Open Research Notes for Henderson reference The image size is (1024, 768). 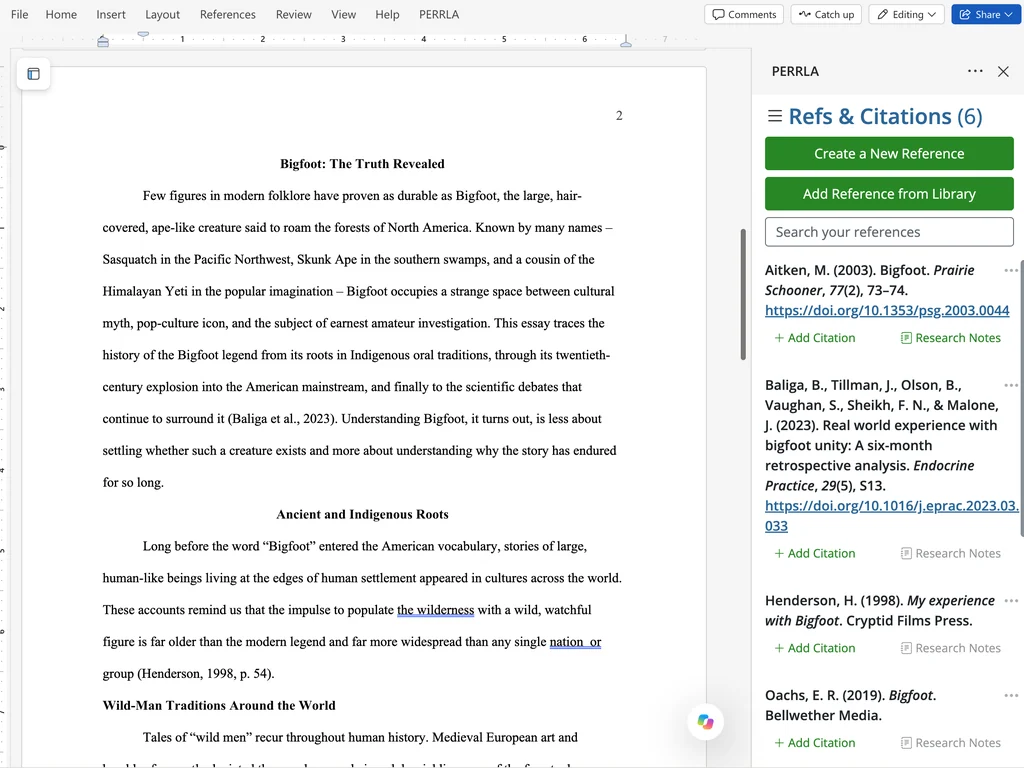950,648
